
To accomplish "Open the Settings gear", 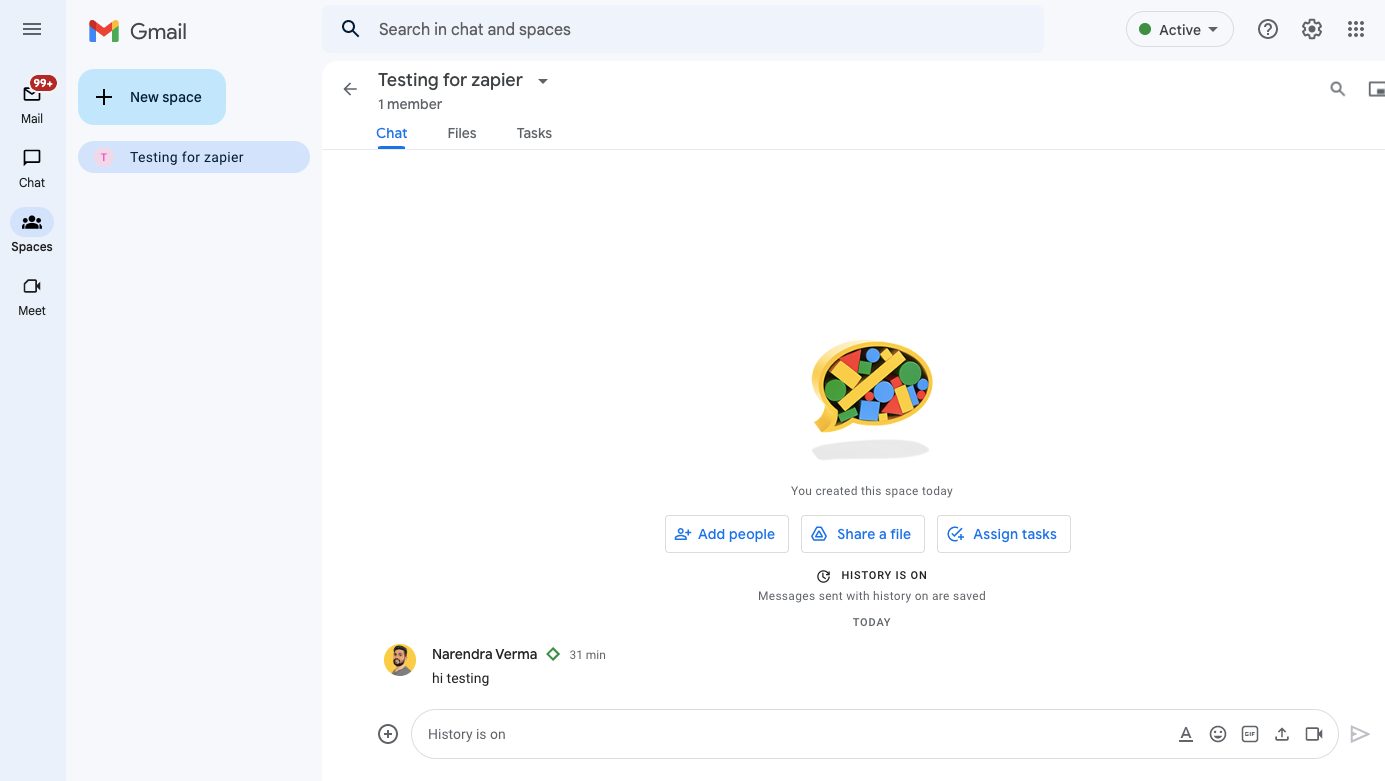I will point(1312,29).
